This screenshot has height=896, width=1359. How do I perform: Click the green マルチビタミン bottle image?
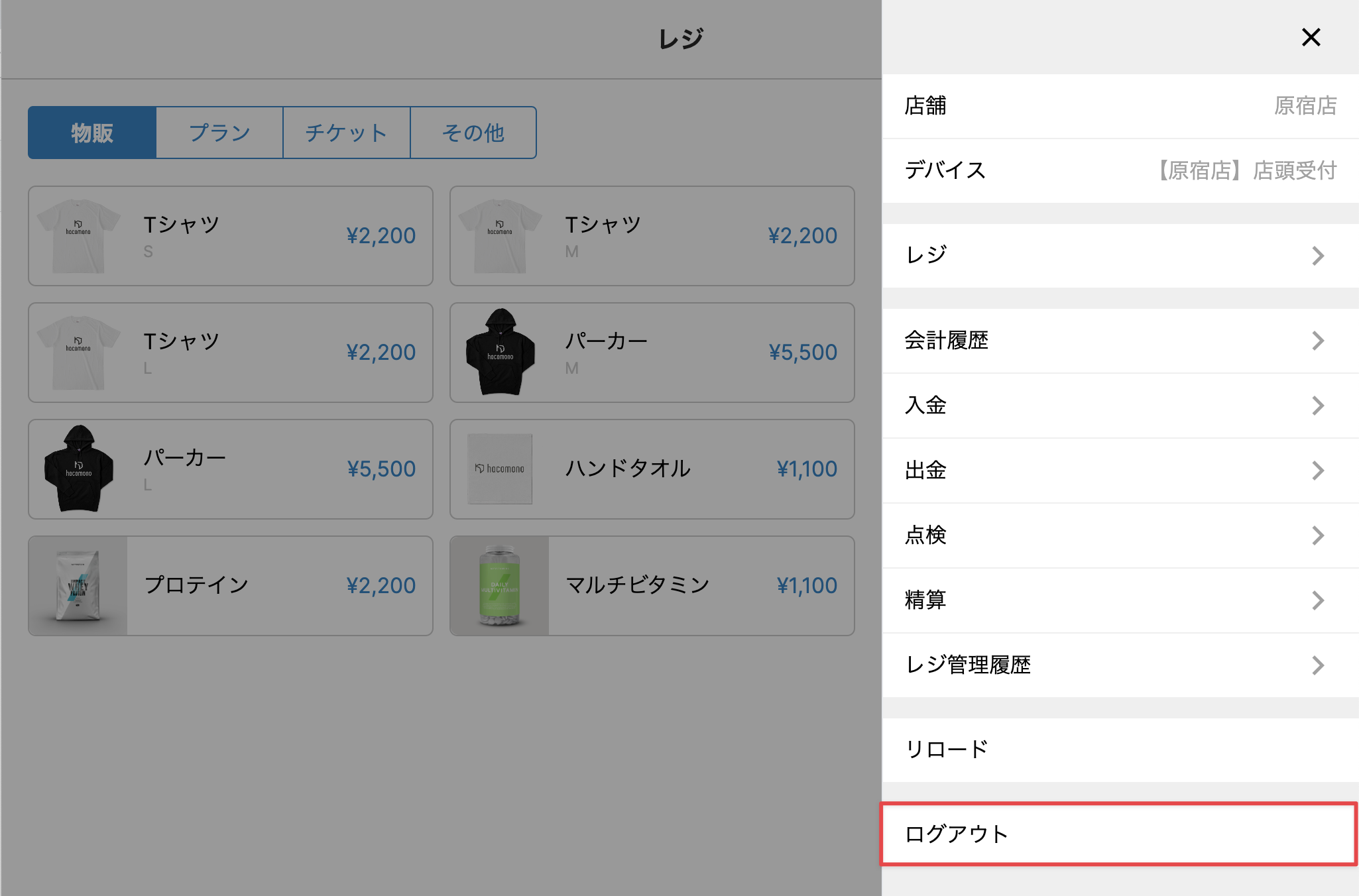pyautogui.click(x=500, y=586)
